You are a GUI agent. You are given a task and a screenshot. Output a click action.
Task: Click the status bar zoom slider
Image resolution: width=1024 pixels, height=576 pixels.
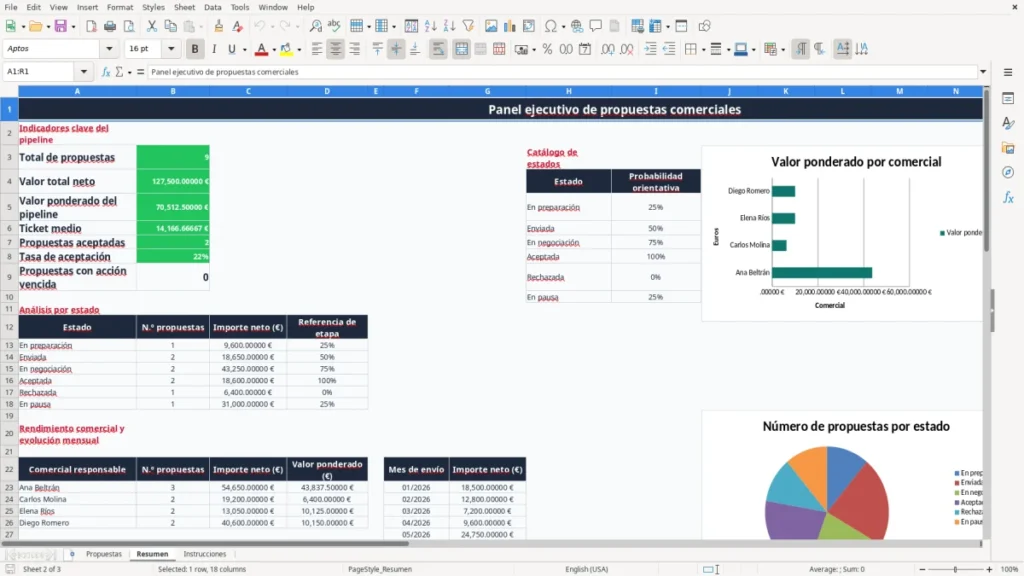pyautogui.click(x=955, y=569)
